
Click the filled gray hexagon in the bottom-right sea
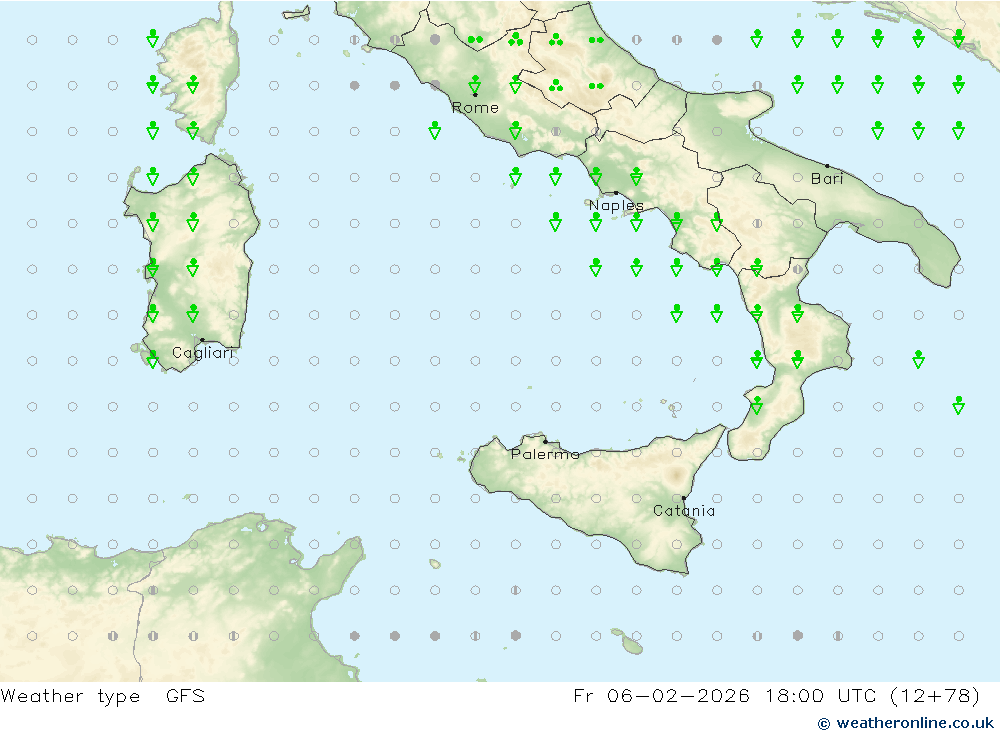pyautogui.click(x=797, y=635)
